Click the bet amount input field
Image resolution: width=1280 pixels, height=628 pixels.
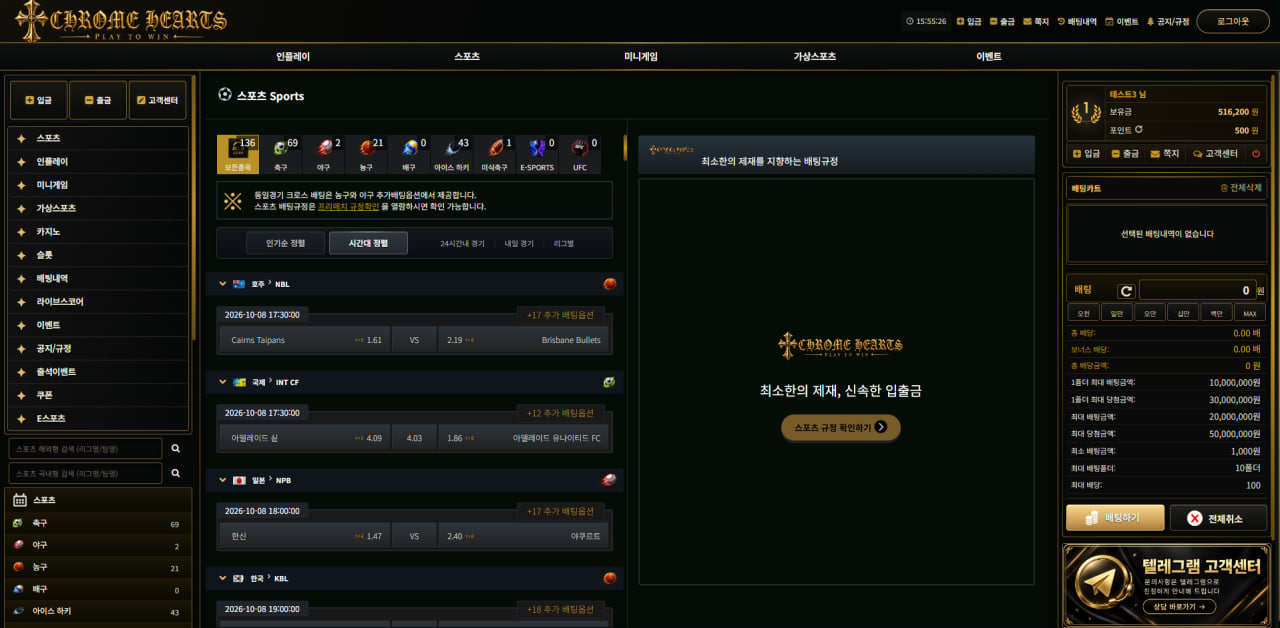point(1198,291)
